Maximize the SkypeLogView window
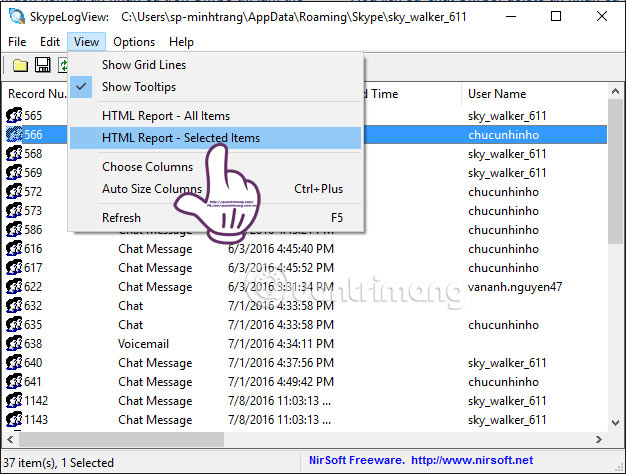Screen dimensions: 626x474 point(556,16)
